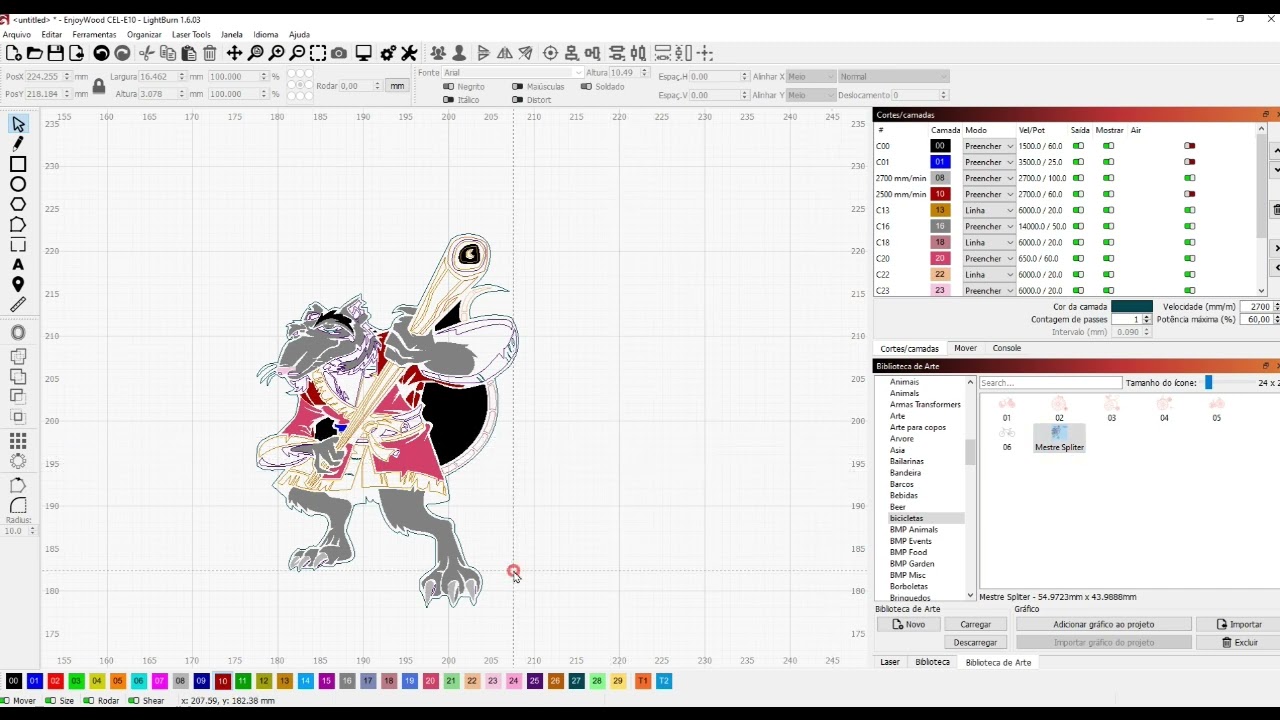Select the Position Laser pin tool
The height and width of the screenshot is (720, 1280).
coord(18,285)
